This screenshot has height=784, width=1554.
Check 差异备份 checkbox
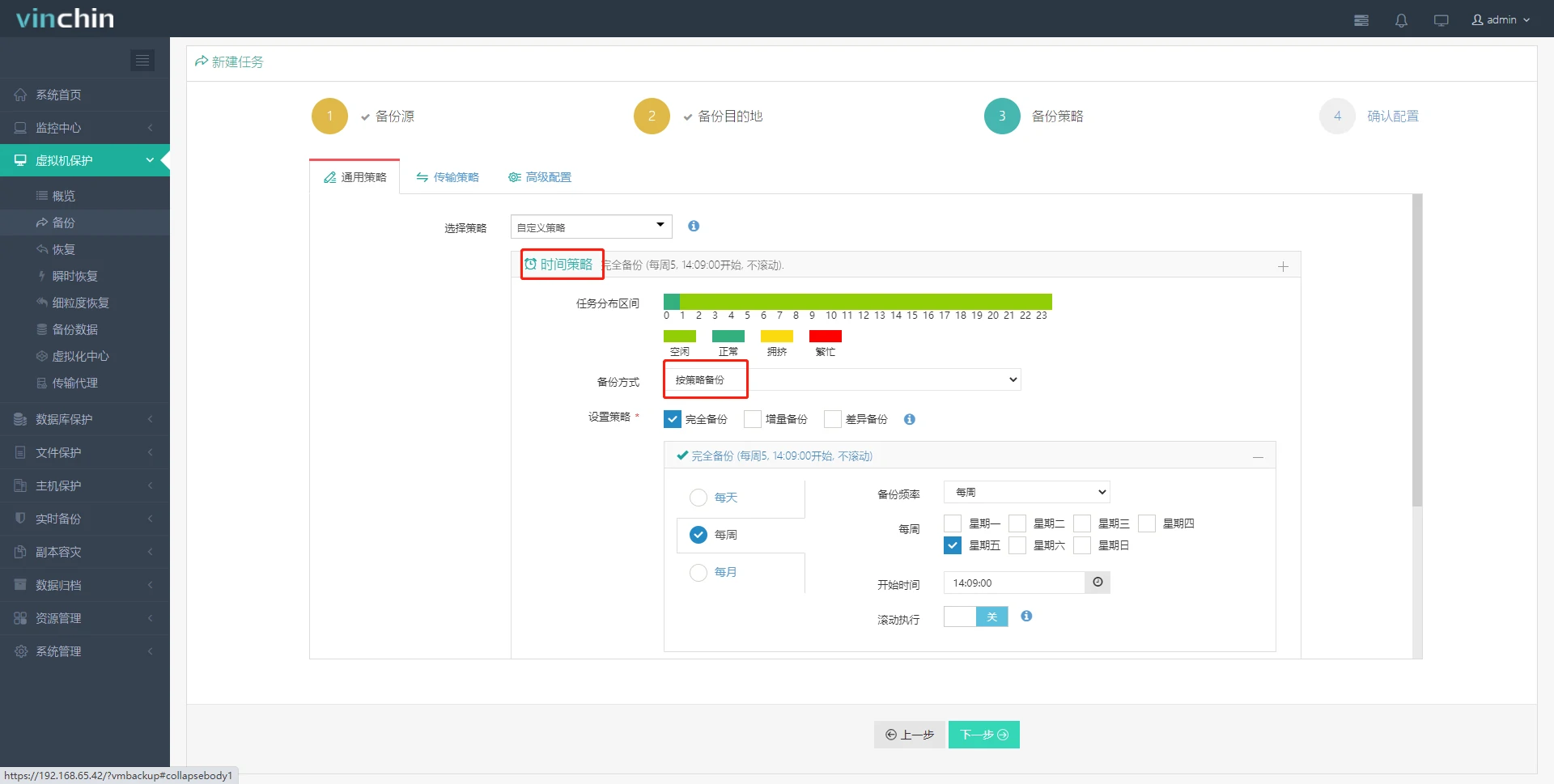[x=833, y=419]
